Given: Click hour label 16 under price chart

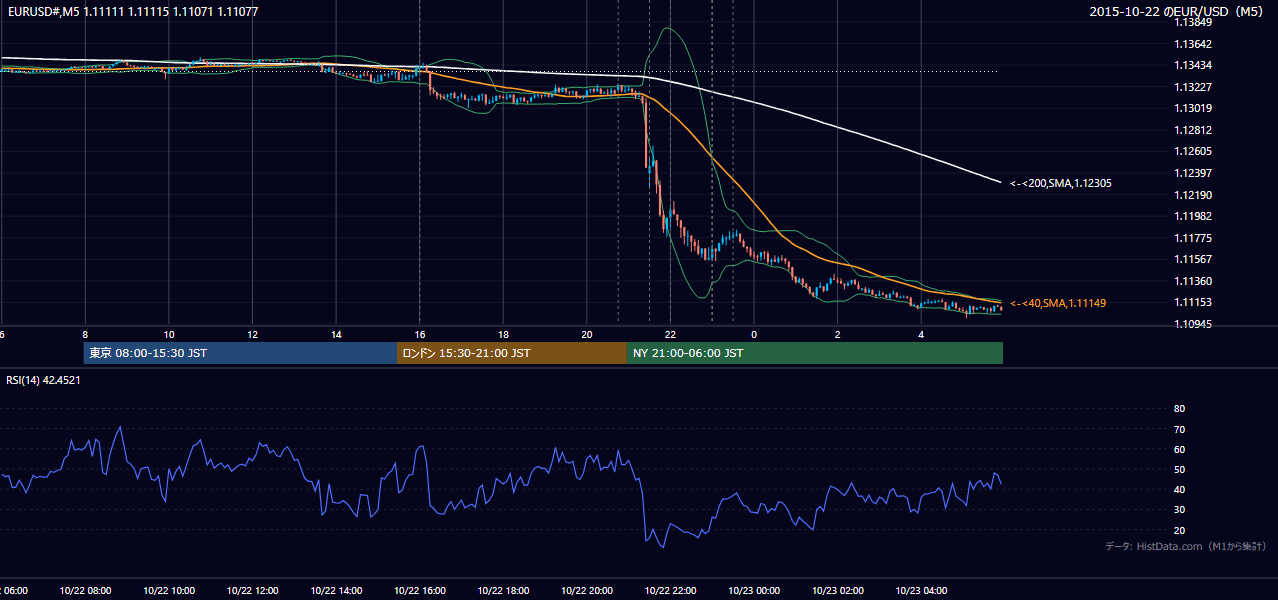Looking at the screenshot, I should click(x=420, y=334).
